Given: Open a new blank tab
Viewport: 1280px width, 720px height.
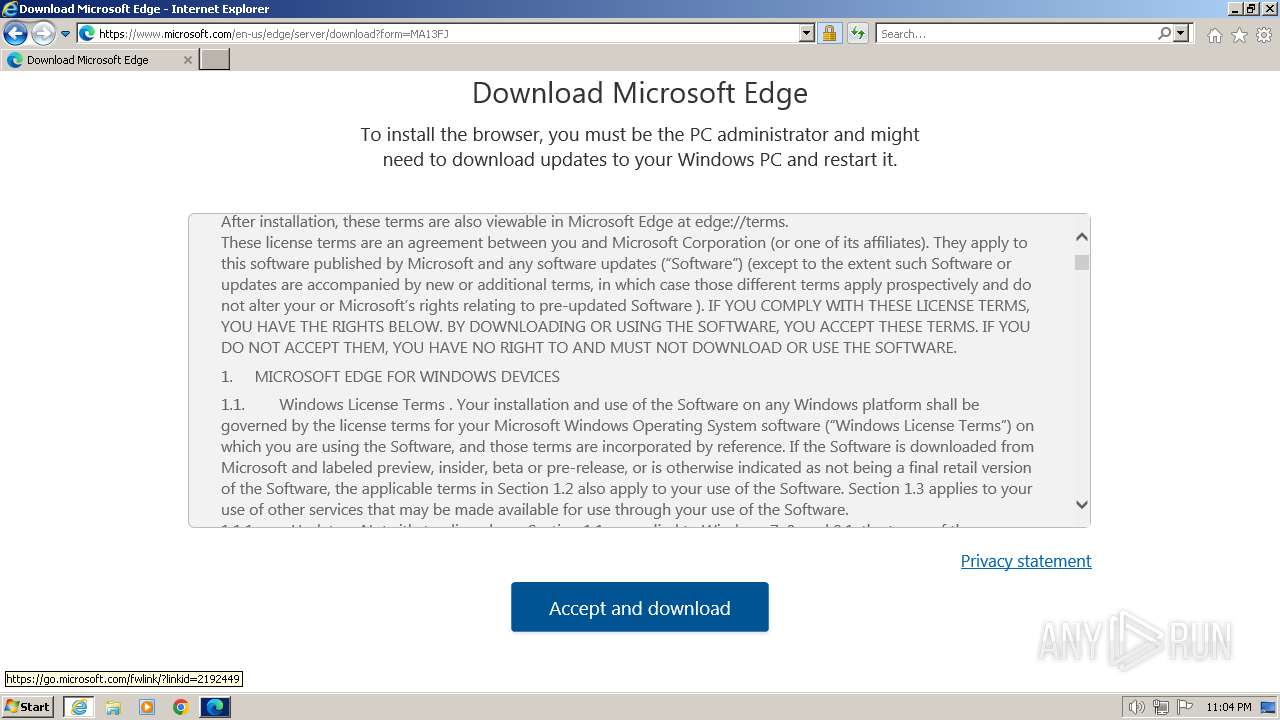Looking at the screenshot, I should coord(215,60).
